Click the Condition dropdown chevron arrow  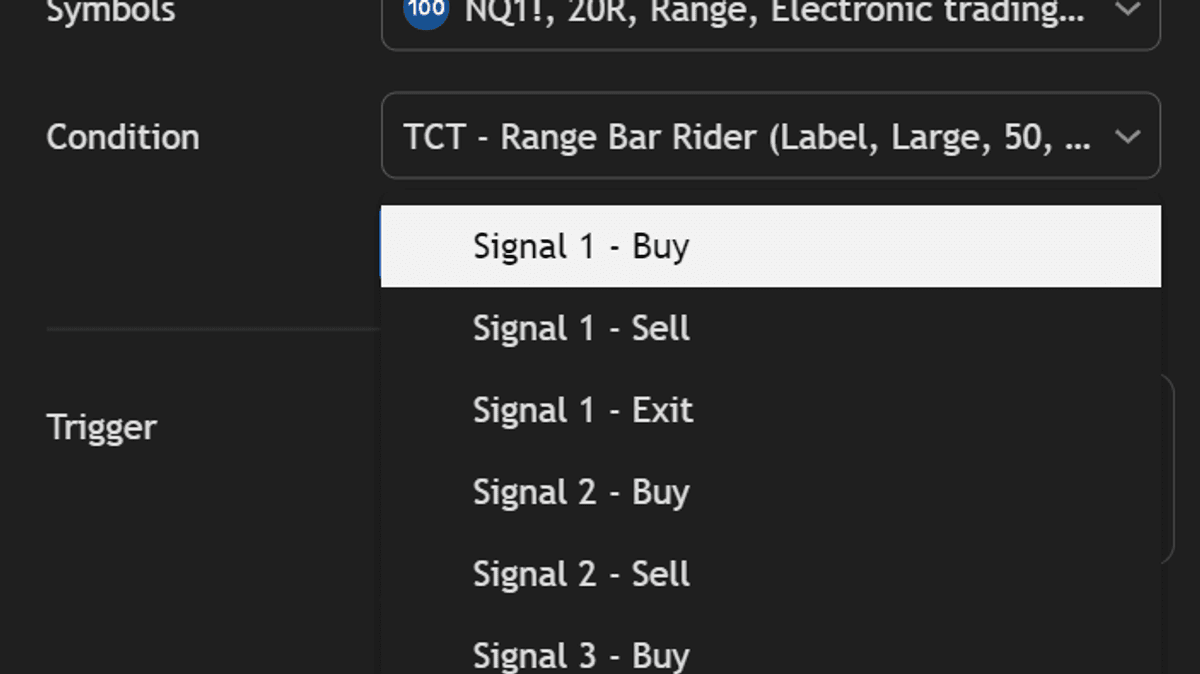click(x=1129, y=136)
